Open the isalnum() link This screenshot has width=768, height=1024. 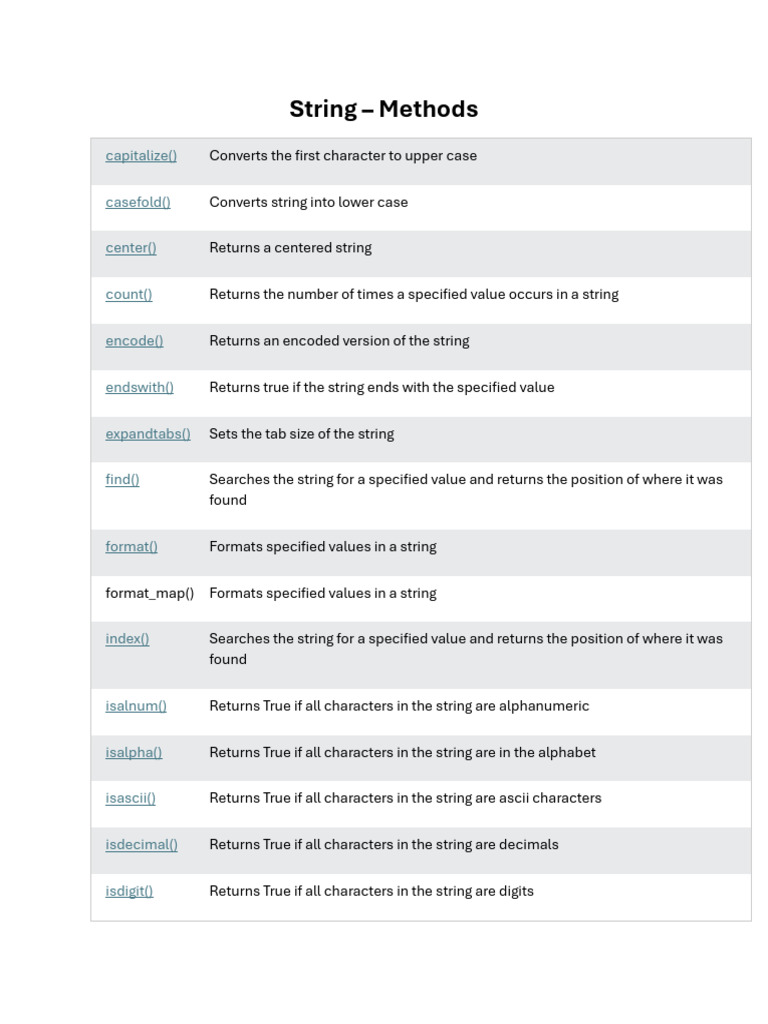136,706
